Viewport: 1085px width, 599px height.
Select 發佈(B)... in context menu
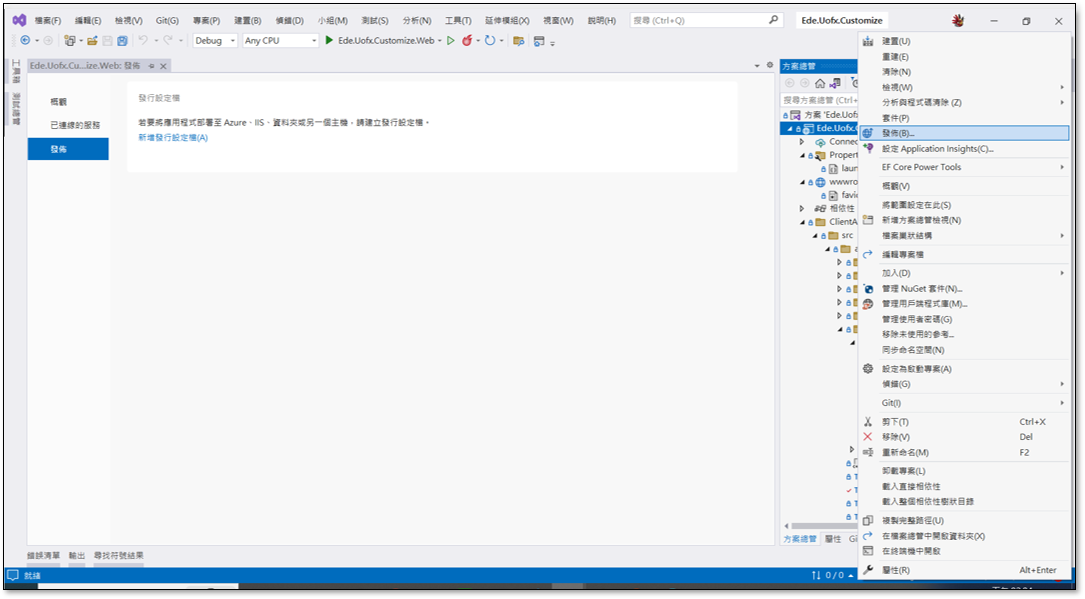[x=964, y=133]
